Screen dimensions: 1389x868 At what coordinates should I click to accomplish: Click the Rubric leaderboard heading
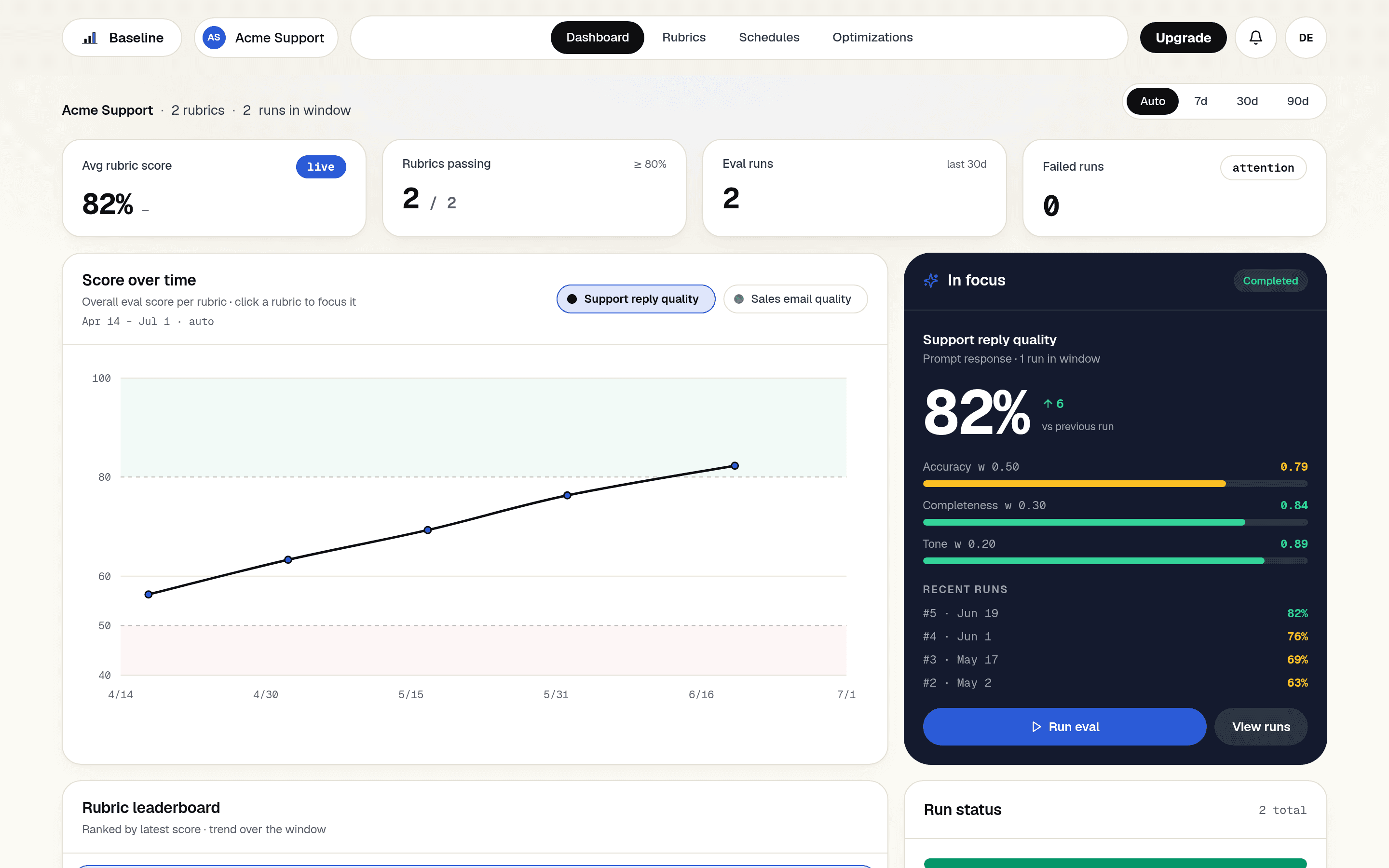coord(151,808)
